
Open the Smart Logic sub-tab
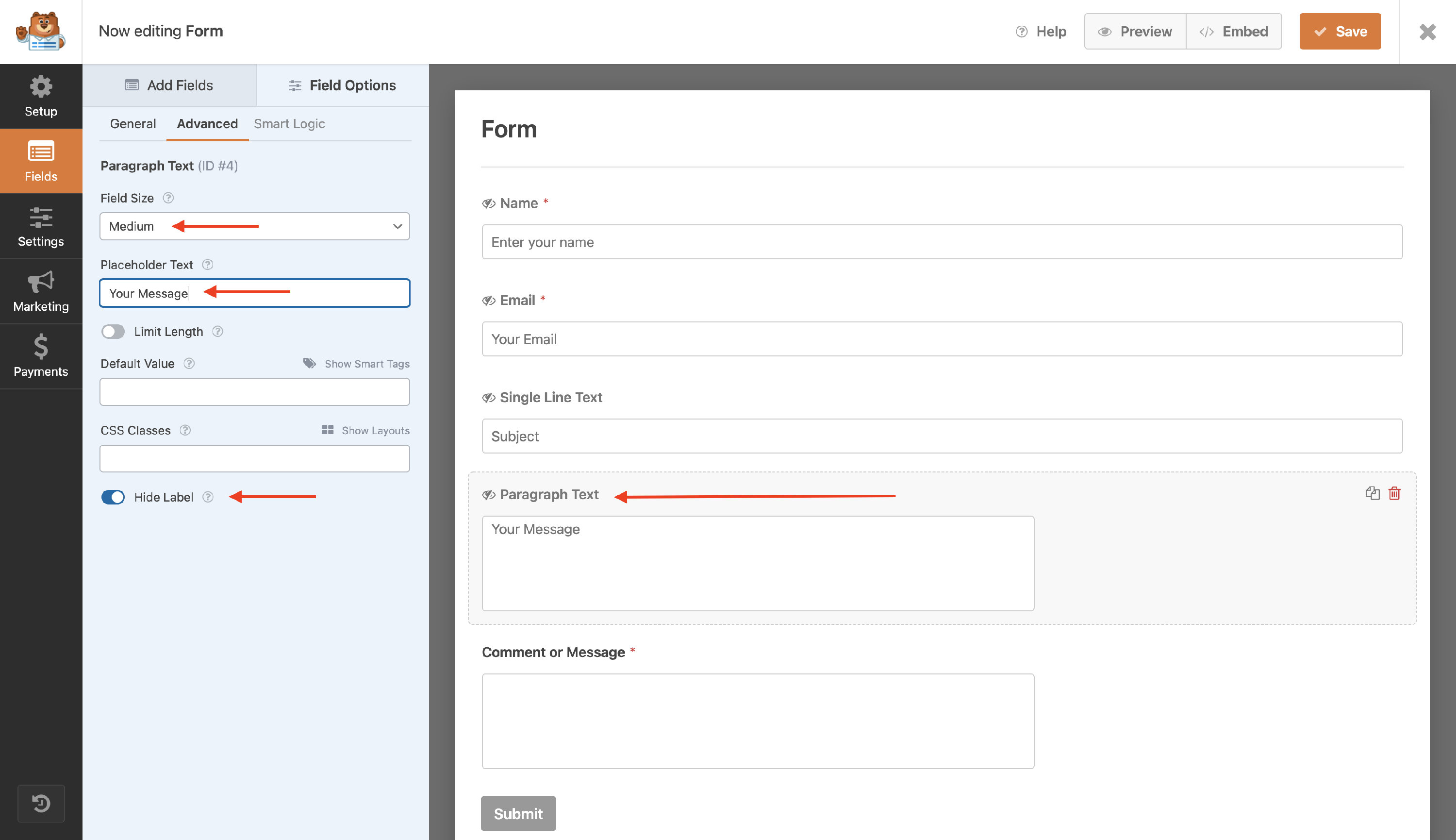[289, 123]
